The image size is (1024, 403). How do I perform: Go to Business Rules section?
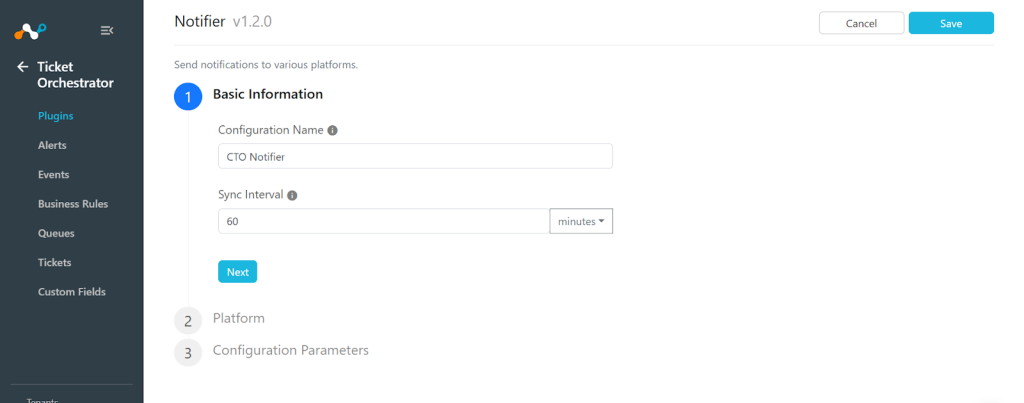pos(73,204)
